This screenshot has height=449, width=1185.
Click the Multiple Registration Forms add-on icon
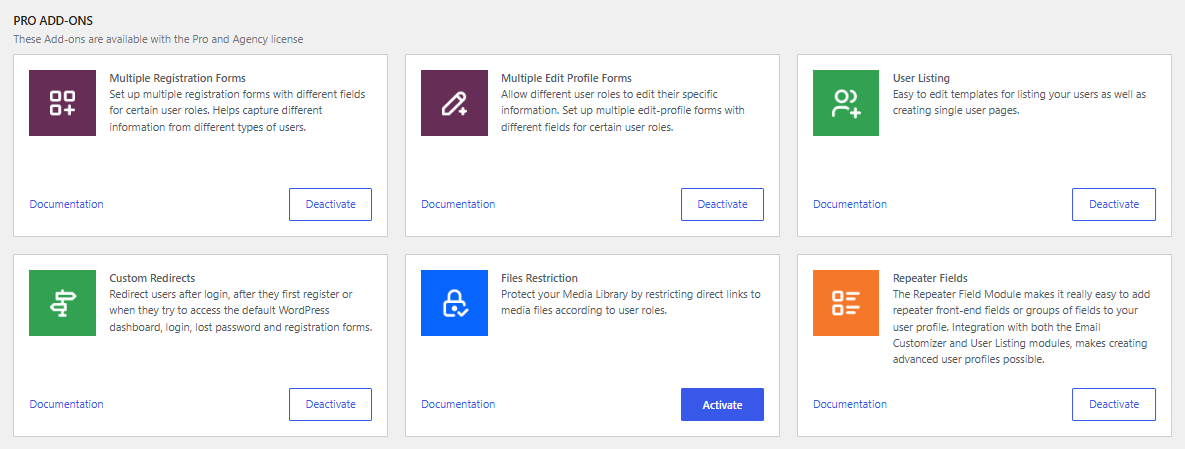point(62,103)
